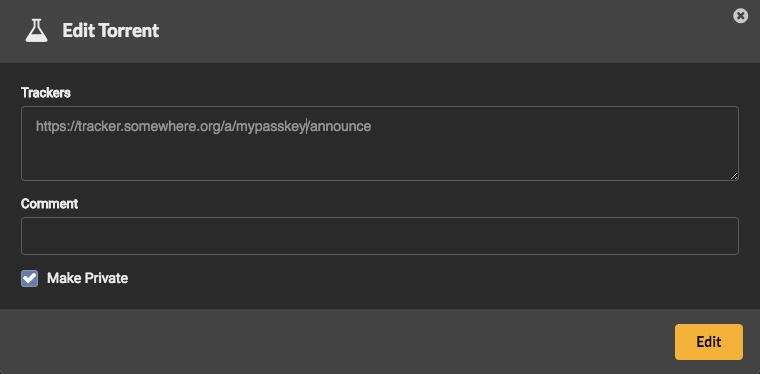This screenshot has width=760, height=374.
Task: Place cursor on 'announce' in tracker URL
Action: (341, 126)
